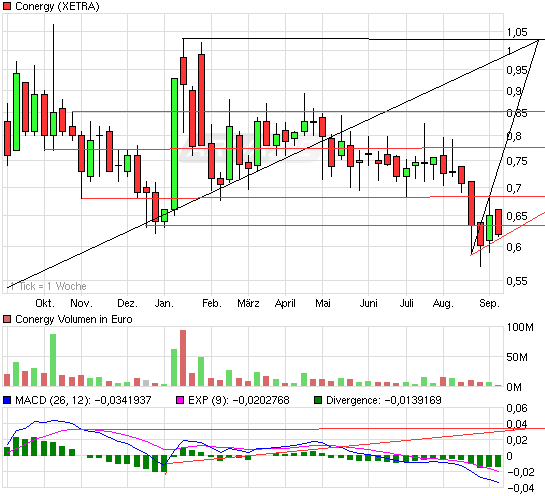
Task: Click the 'März' month axis label
Action: (x=248, y=303)
